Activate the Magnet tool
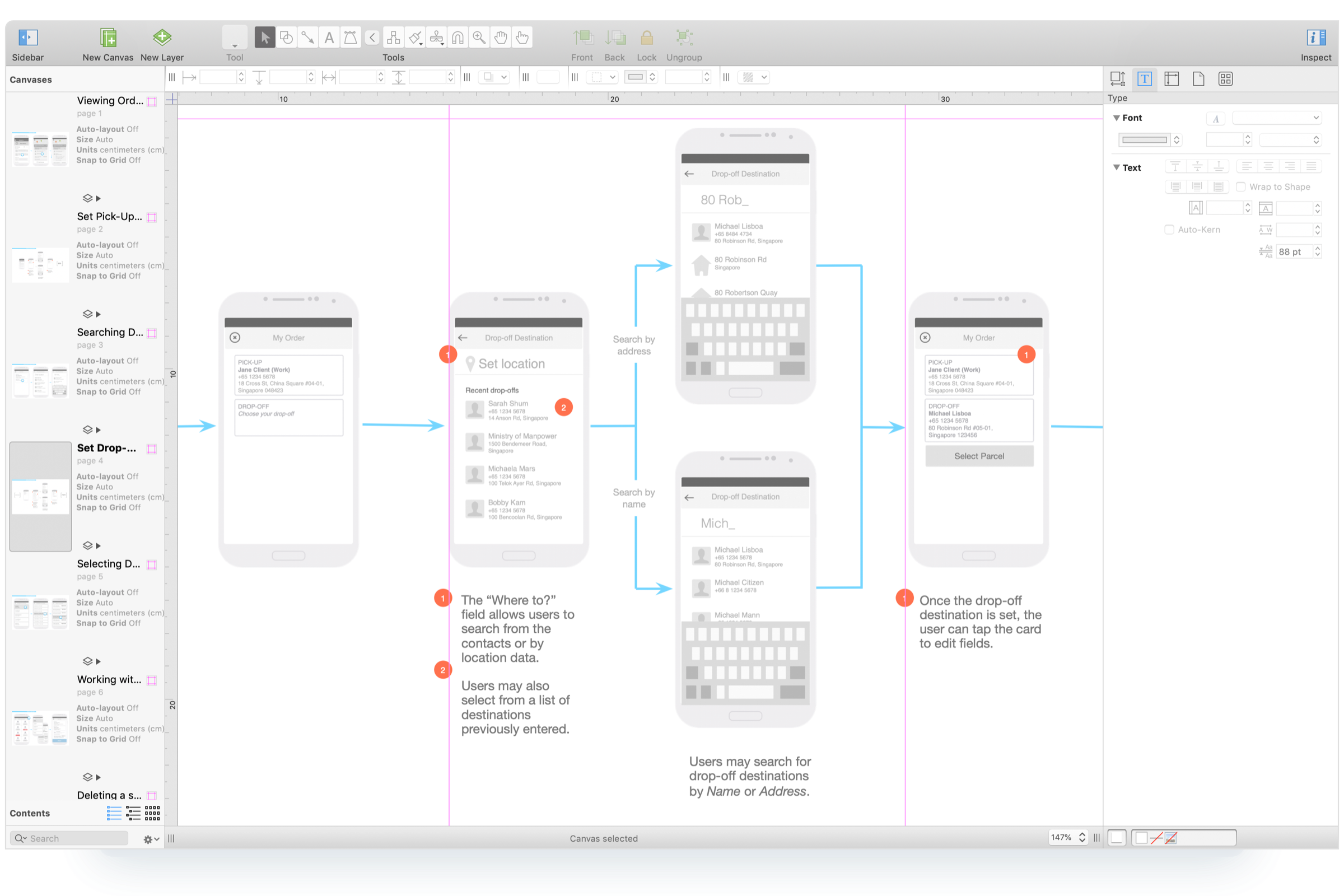Image resolution: width=1344 pixels, height=896 pixels. [458, 38]
